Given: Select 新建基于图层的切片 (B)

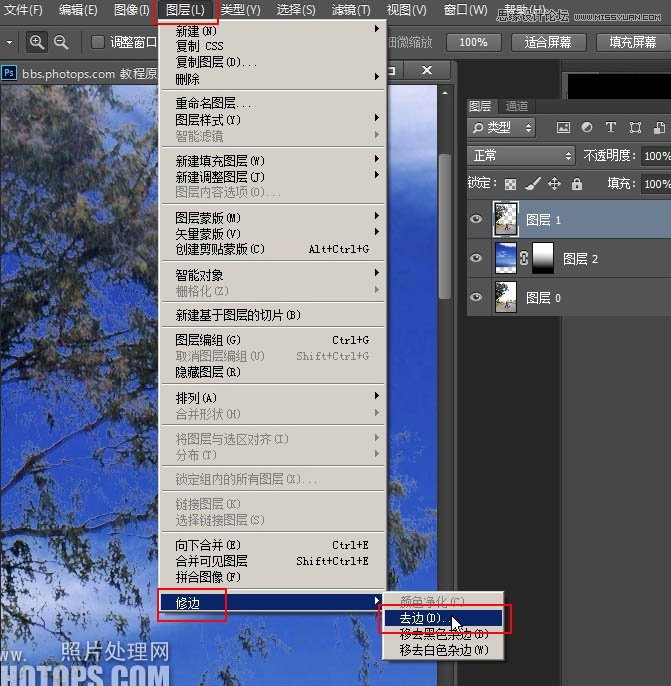Looking at the screenshot, I should 274,315.
